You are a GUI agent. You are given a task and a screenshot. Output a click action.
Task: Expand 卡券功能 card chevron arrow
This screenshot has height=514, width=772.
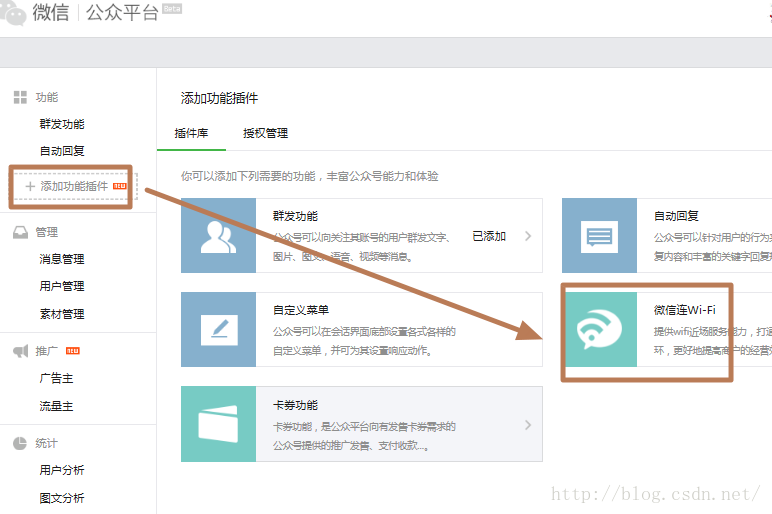click(528, 424)
